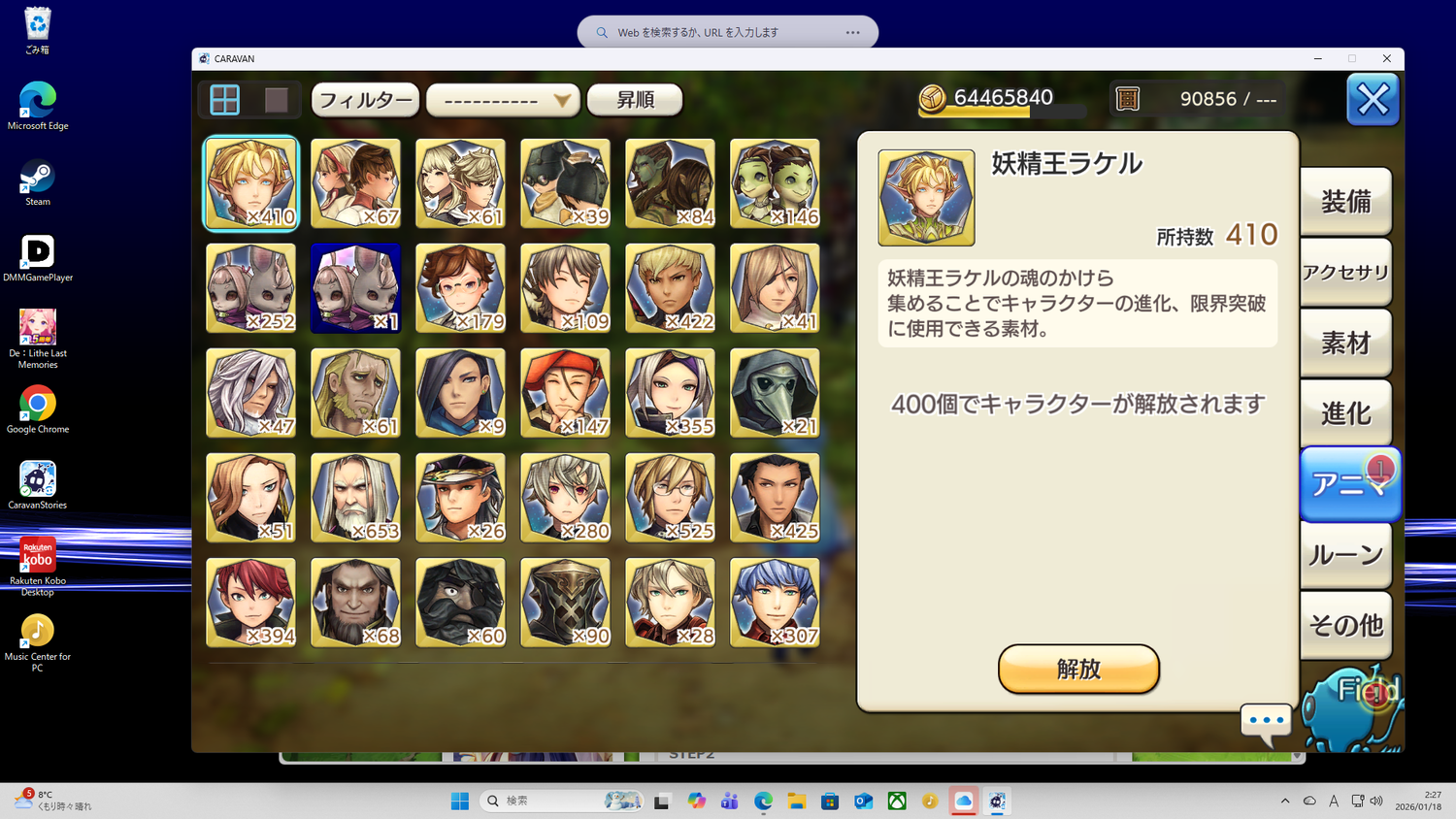Switch to single large view icon
1456x819 pixels.
tap(277, 99)
